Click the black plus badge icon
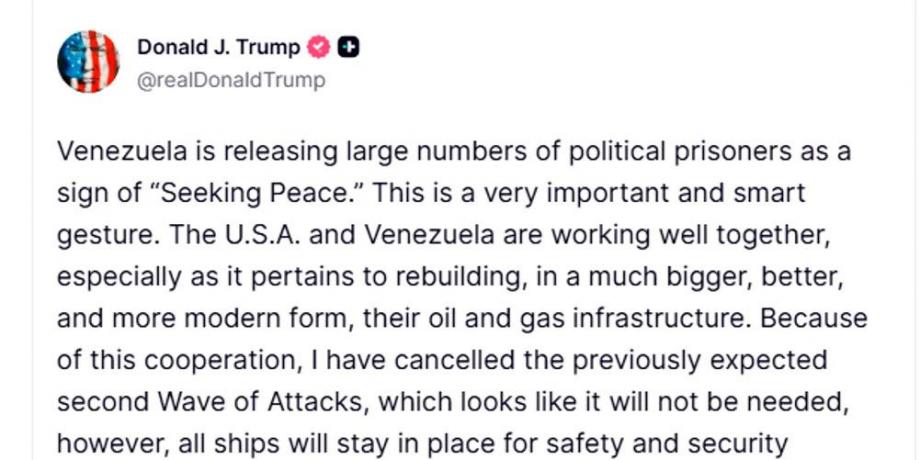This screenshot has width=920, height=460. 350,47
